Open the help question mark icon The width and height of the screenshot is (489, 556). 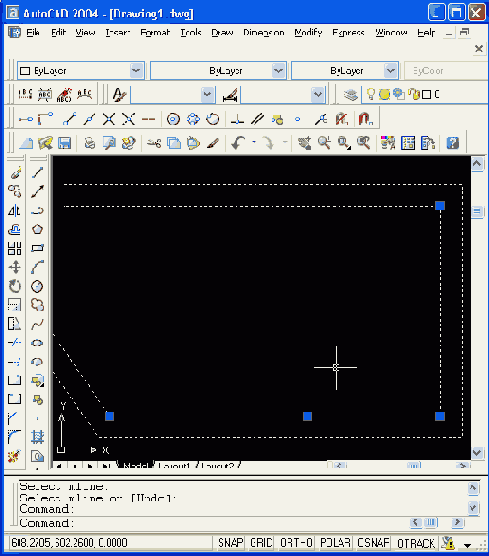[x=452, y=143]
